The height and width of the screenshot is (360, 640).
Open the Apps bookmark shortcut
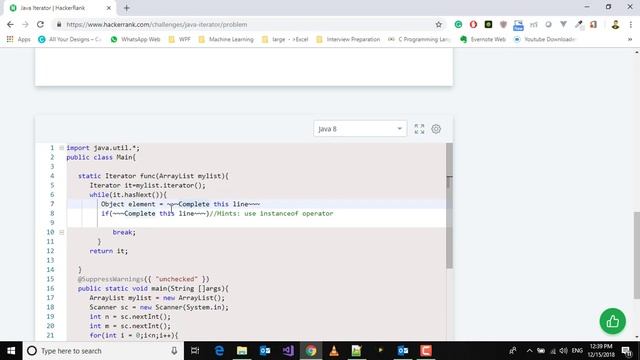pos(19,39)
